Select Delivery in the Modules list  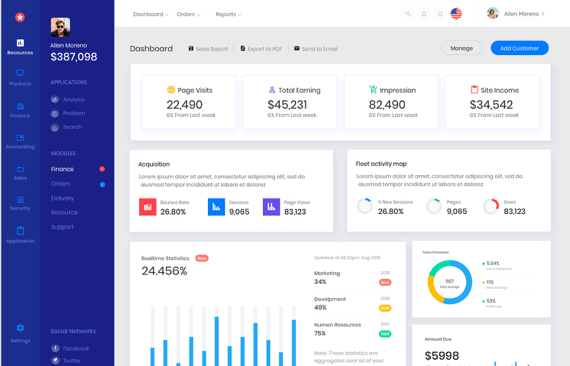[x=63, y=198]
